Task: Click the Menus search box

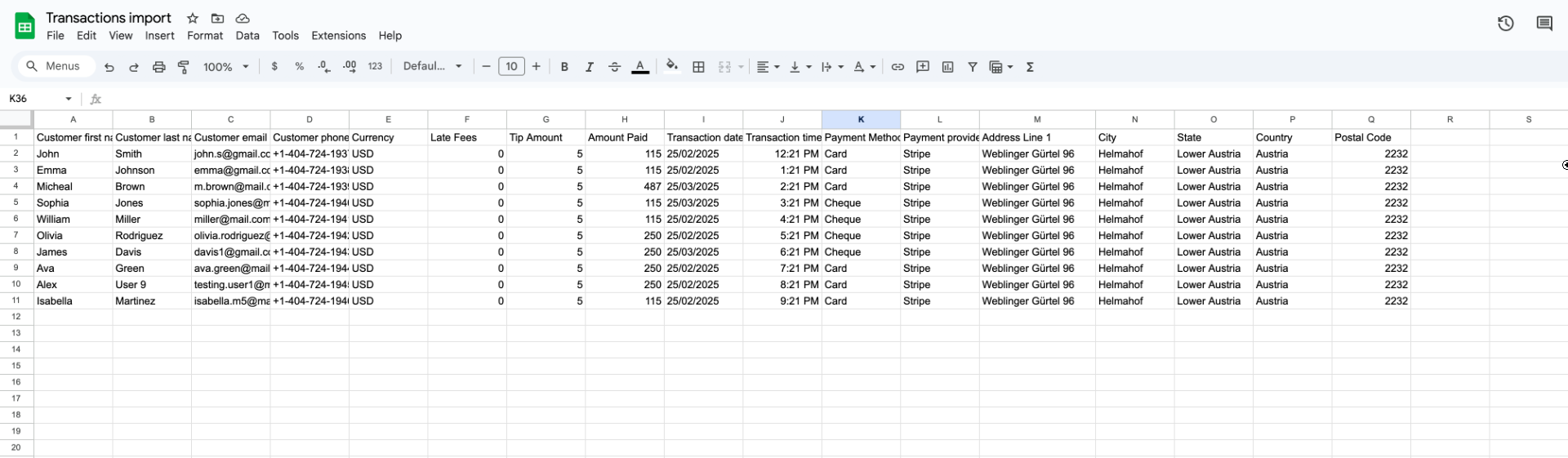Action: click(54, 67)
